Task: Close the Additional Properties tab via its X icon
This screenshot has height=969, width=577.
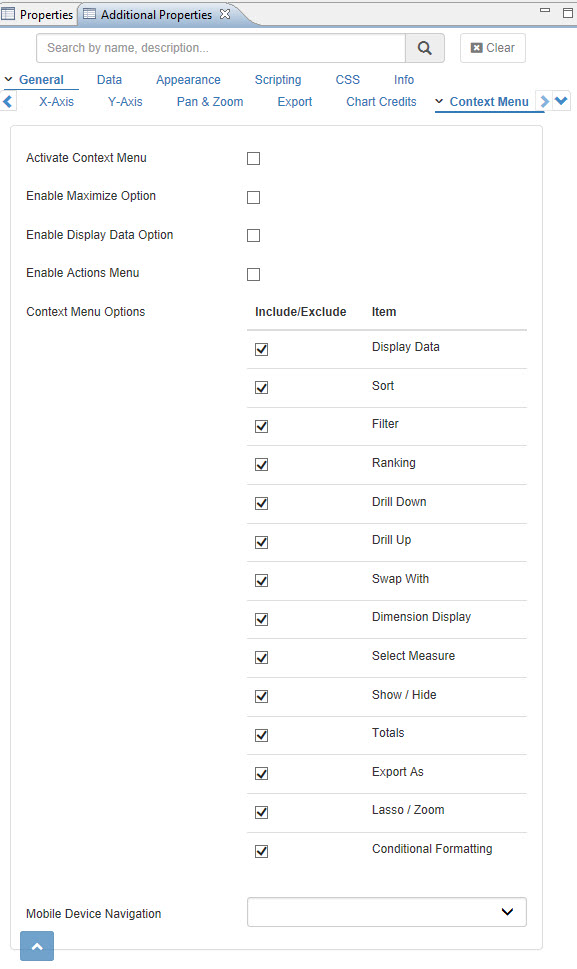Action: 225,14
